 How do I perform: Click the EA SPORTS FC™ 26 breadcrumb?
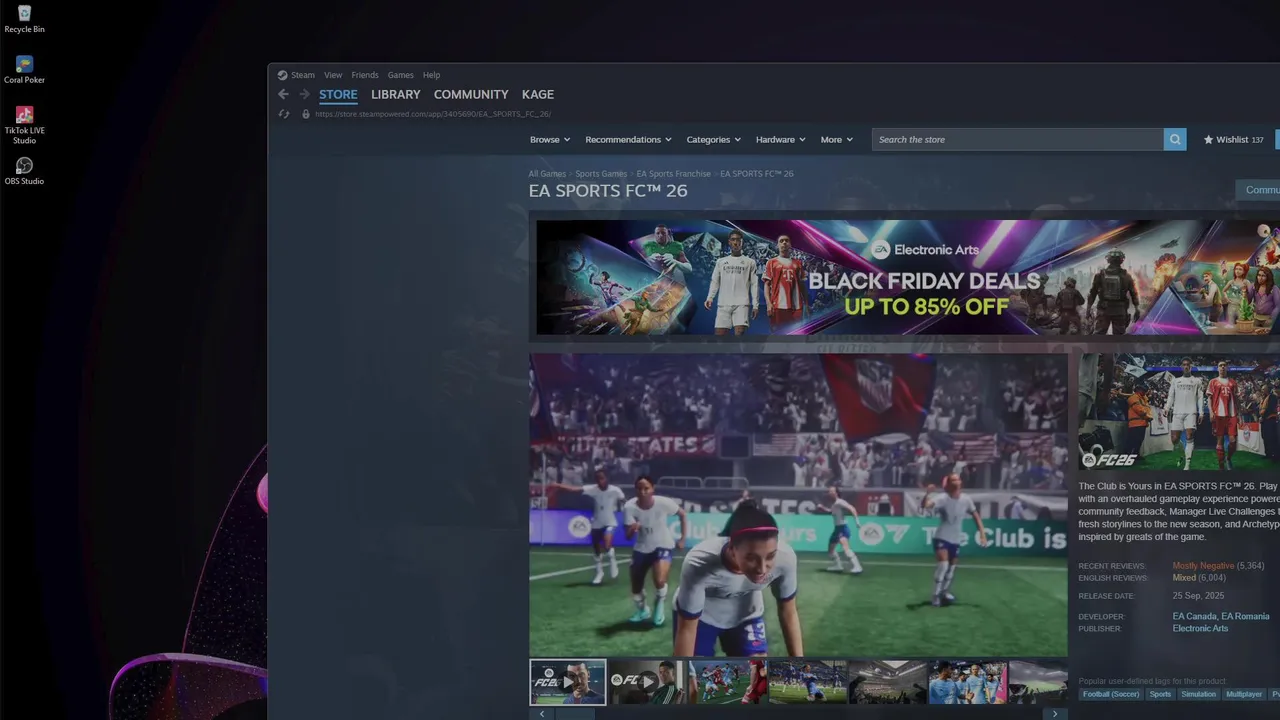757,174
